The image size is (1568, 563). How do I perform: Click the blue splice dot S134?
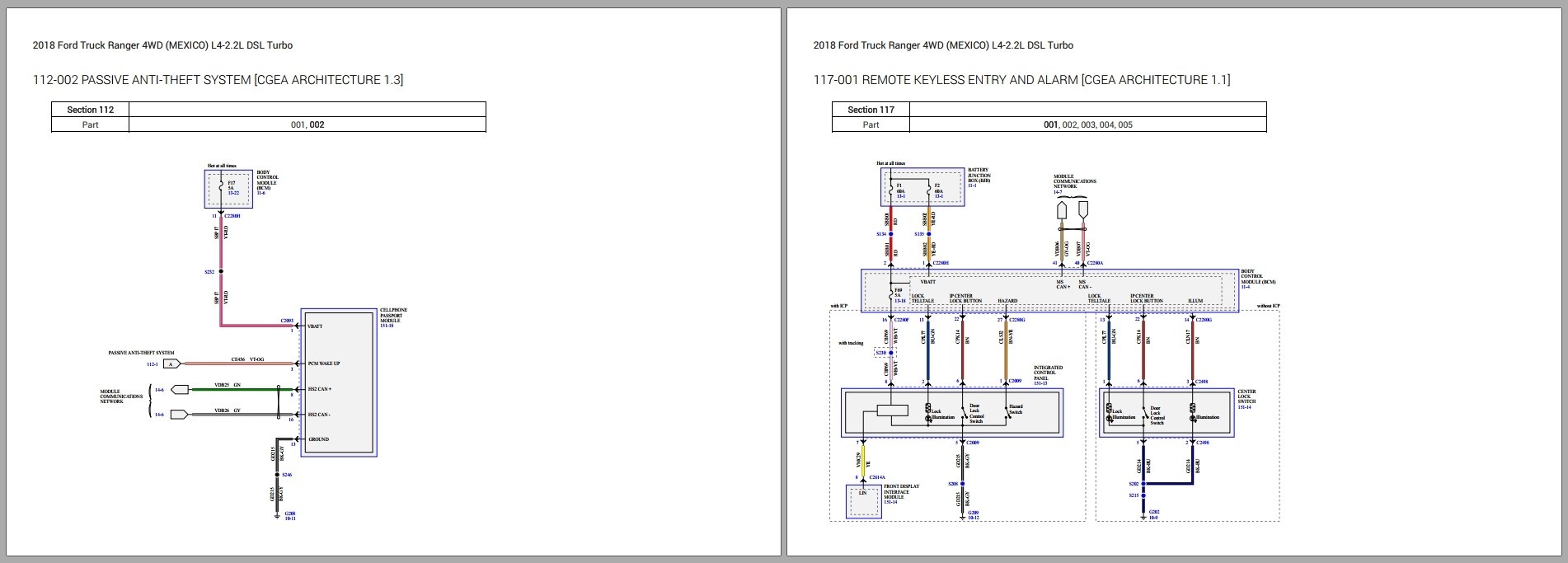890,234
